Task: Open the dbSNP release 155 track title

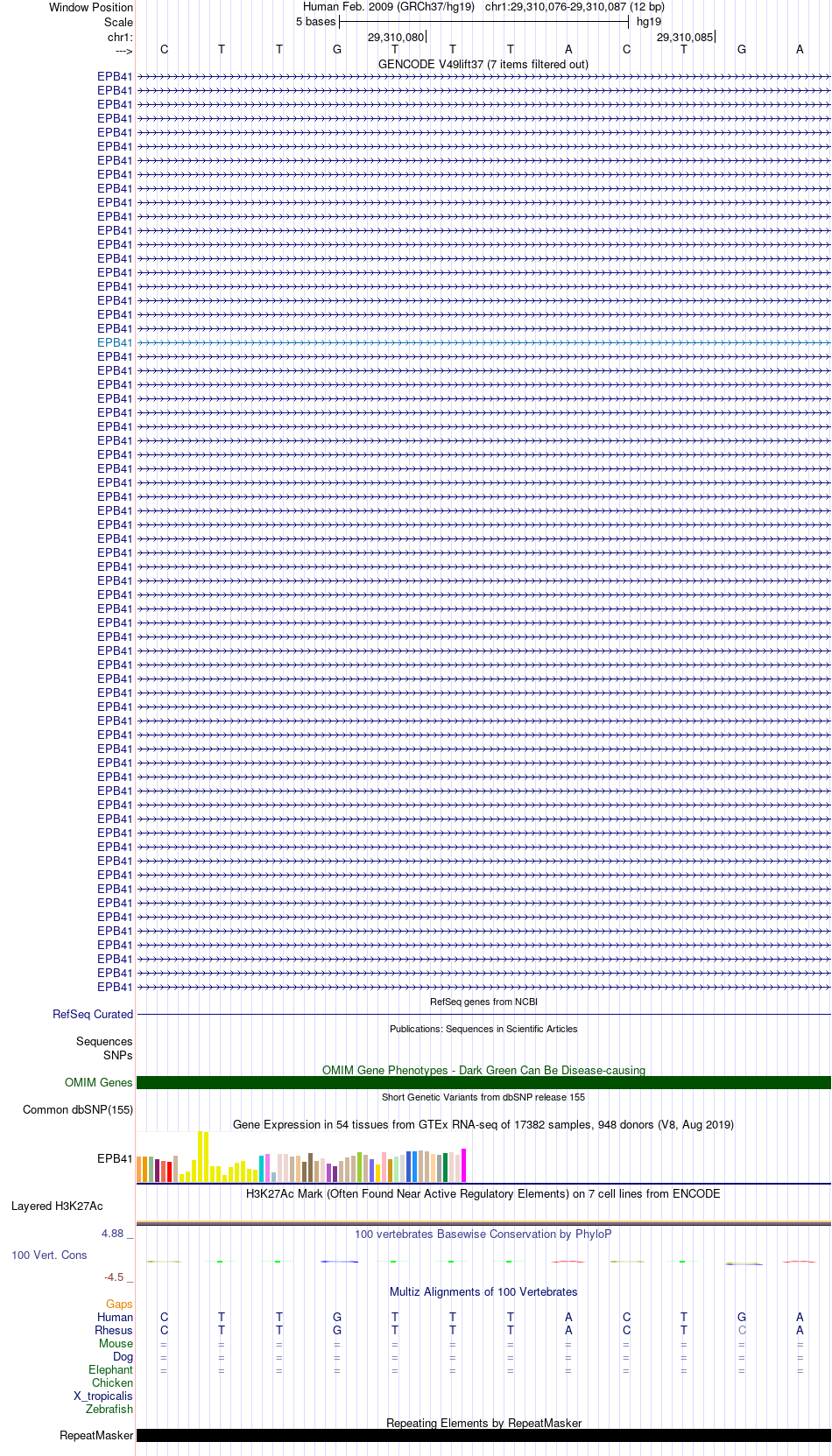Action: tap(483, 1097)
